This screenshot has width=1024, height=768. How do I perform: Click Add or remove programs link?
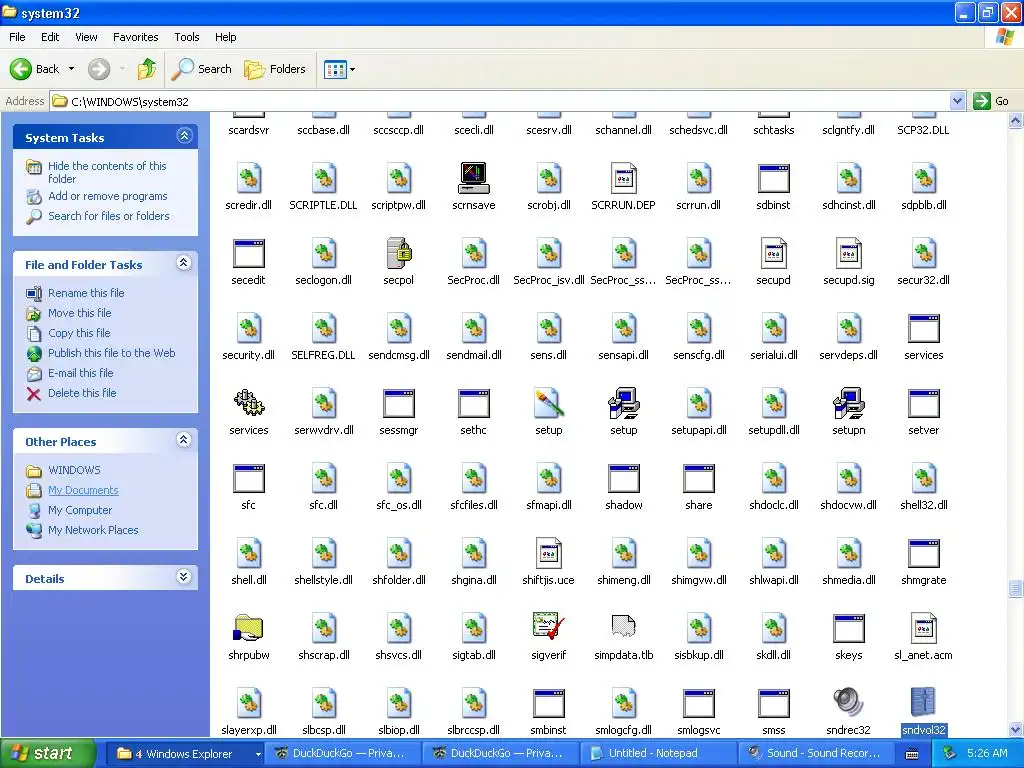(108, 196)
